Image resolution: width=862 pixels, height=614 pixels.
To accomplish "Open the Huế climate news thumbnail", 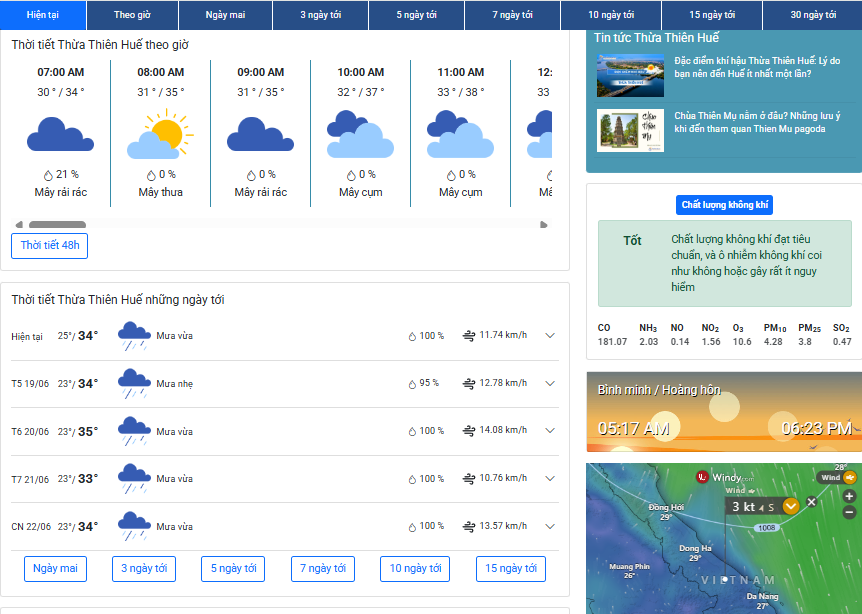I will point(630,75).
